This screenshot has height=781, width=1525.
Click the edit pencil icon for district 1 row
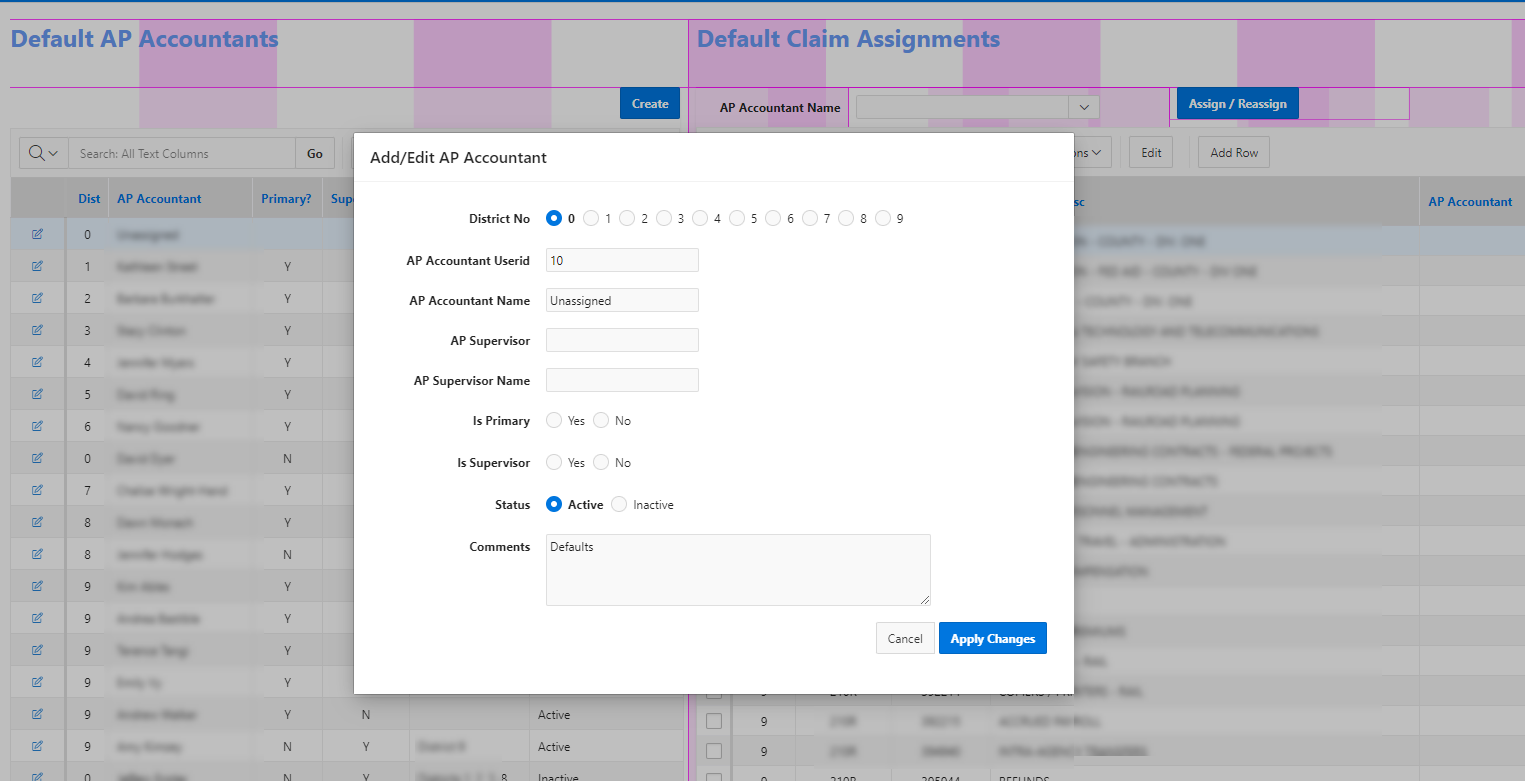click(x=37, y=266)
